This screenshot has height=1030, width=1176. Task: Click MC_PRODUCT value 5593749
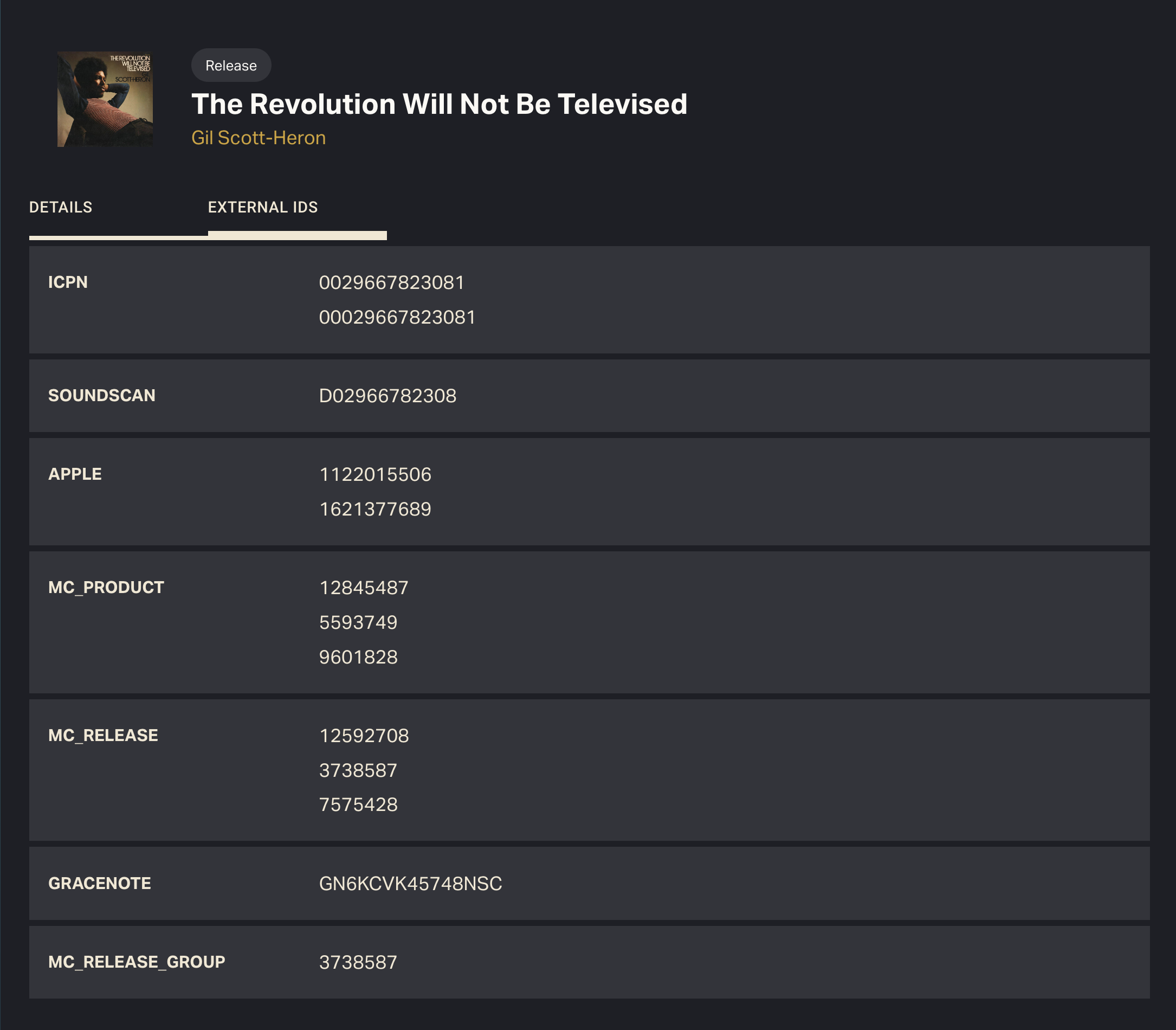(358, 622)
